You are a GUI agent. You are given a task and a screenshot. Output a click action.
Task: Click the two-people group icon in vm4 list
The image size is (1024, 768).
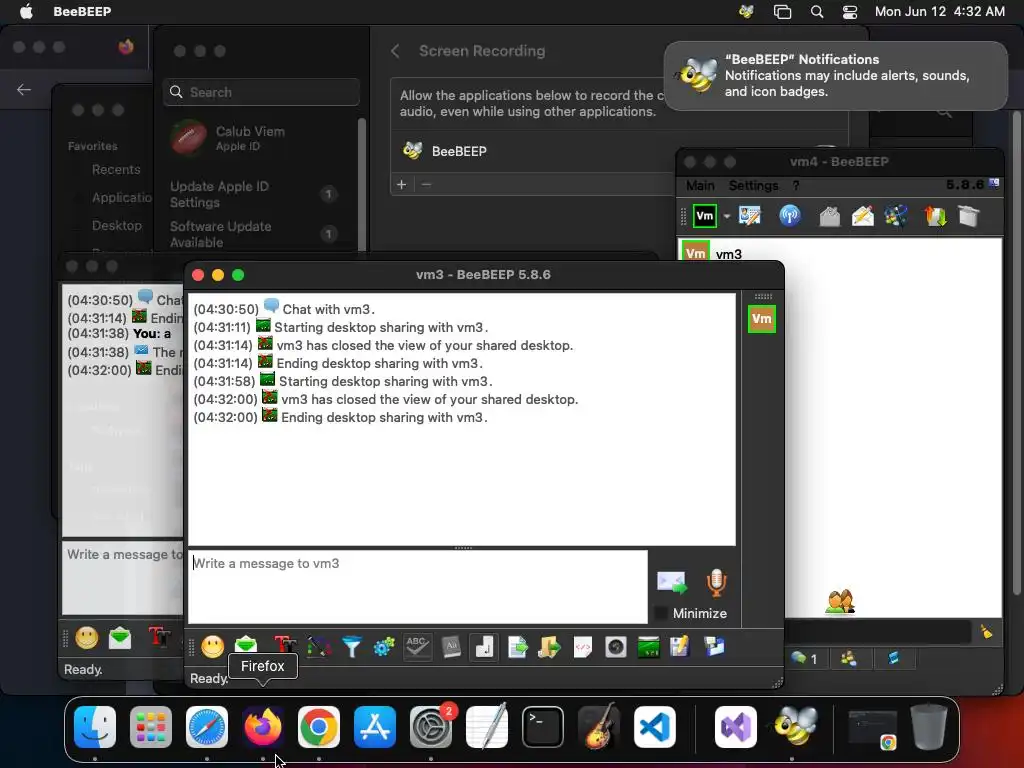[840, 601]
